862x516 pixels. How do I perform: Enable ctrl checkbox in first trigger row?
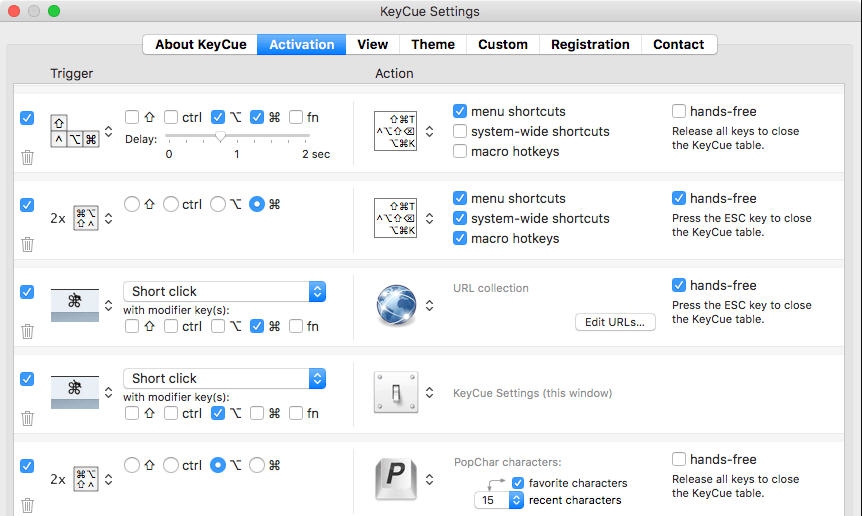pos(171,117)
